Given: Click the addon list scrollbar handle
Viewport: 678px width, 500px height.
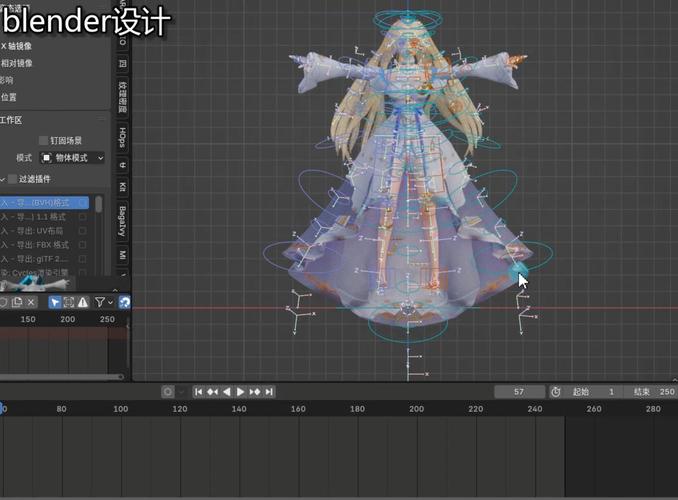Looking at the screenshot, I should (99, 204).
